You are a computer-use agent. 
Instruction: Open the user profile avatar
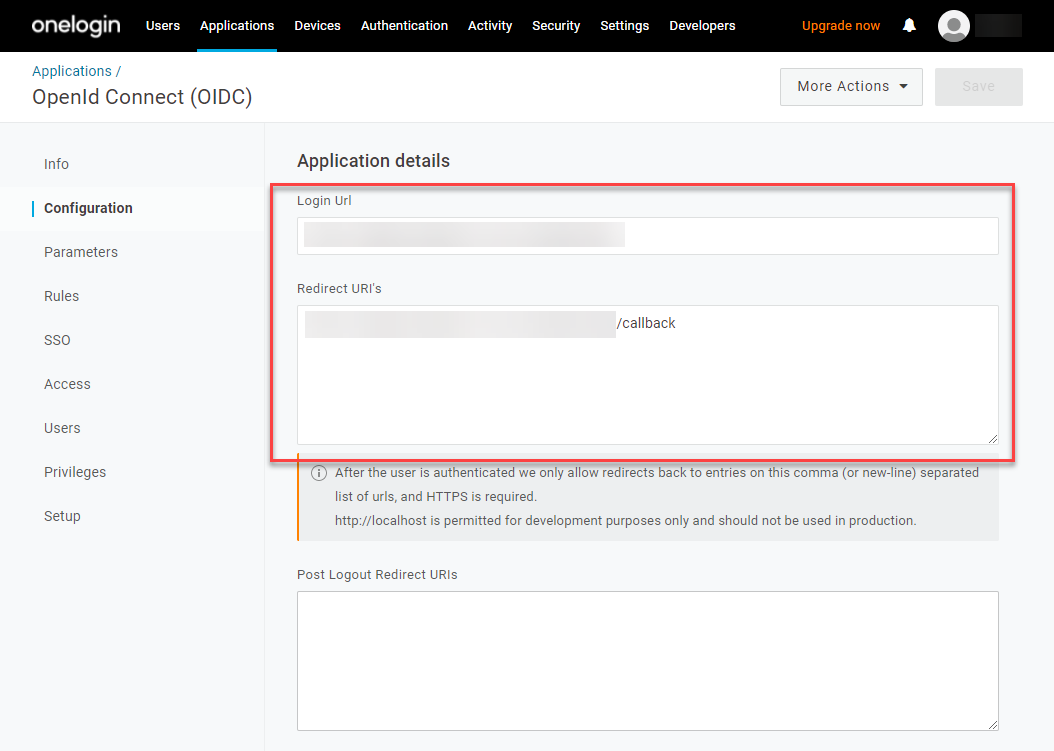click(953, 26)
